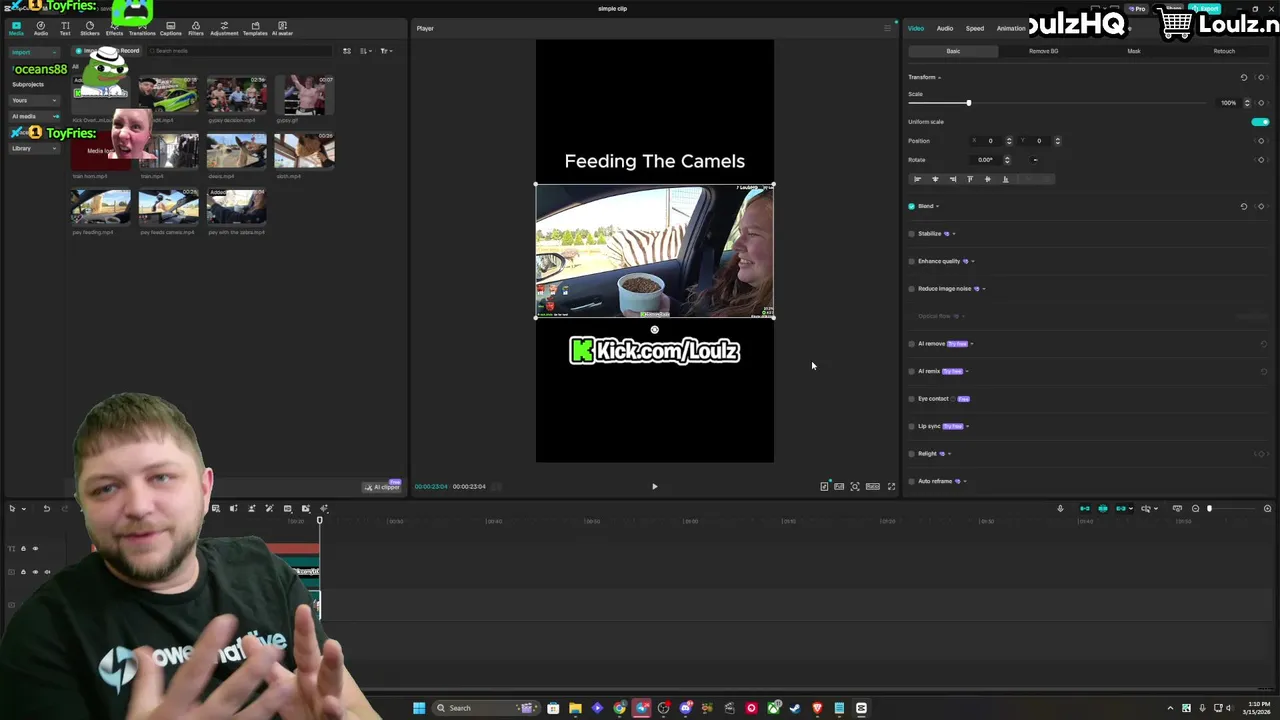
Task: Expand the Lip sync options
Action: tap(967, 427)
